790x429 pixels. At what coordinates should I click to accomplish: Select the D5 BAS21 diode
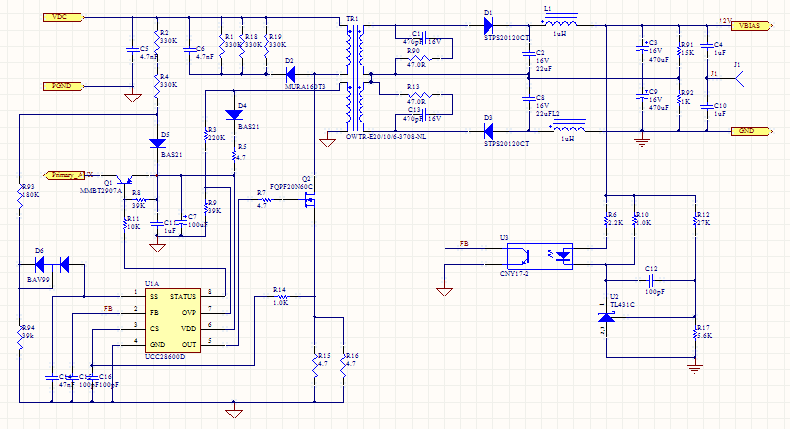pyautogui.click(x=157, y=144)
